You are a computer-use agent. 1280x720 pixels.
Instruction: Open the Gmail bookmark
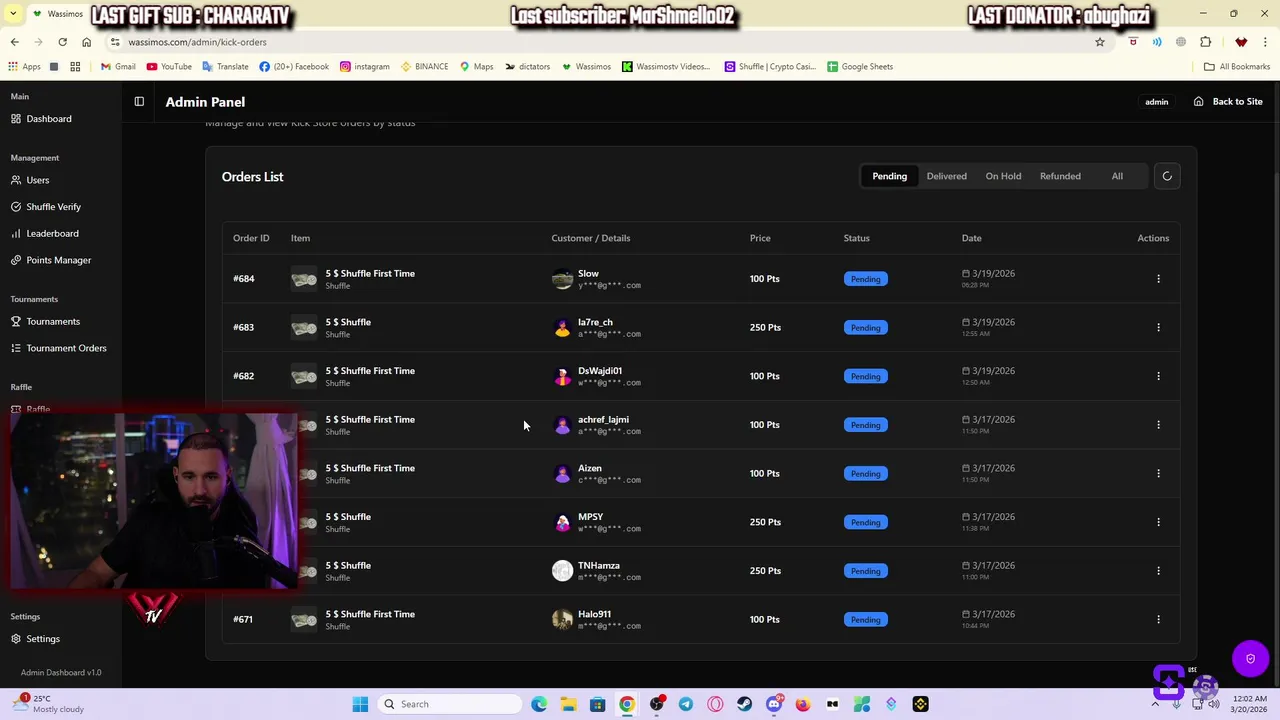pos(118,67)
